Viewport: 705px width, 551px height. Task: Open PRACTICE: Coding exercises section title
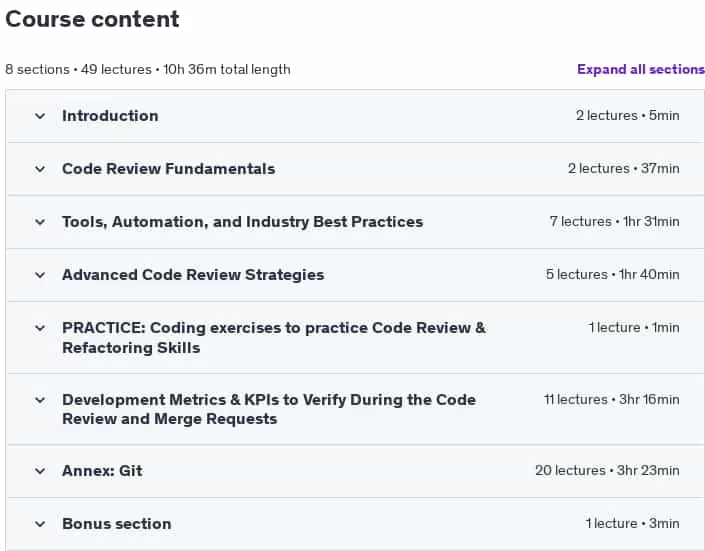point(274,338)
